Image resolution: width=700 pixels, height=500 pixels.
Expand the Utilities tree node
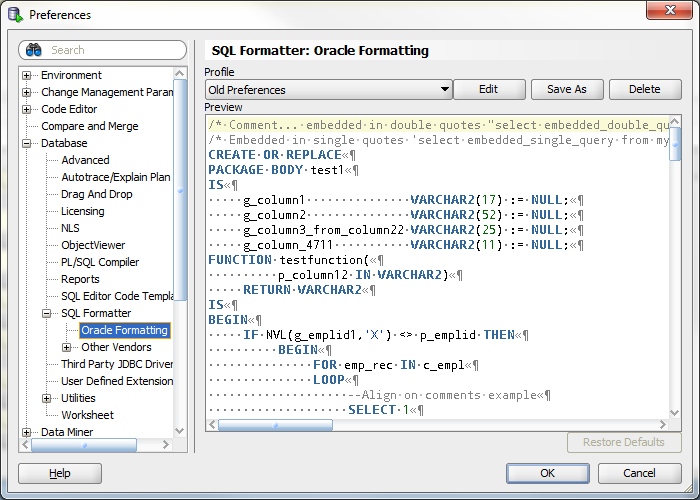coord(46,398)
